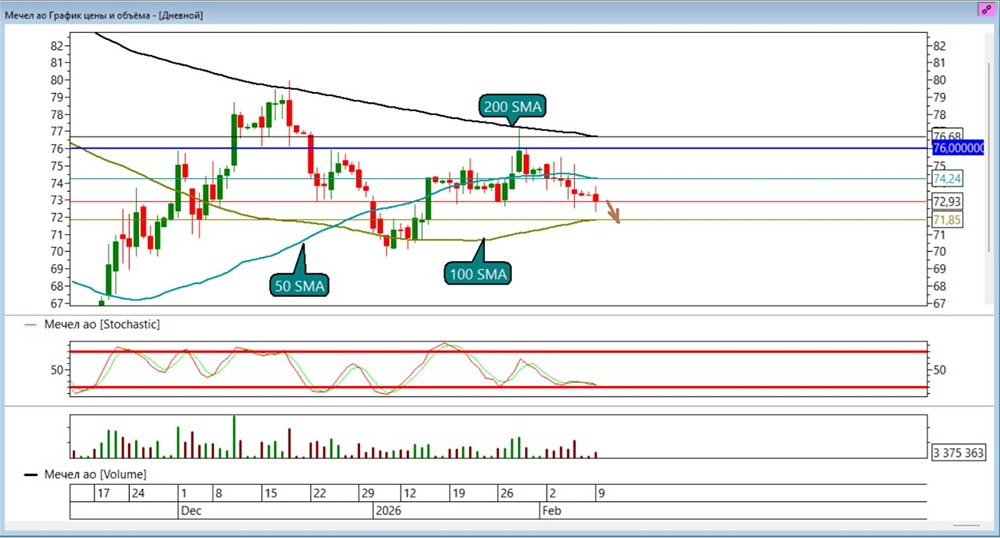1000x538 pixels.
Task: Click the red line marker of Stochastic legend
Action: 31,324
